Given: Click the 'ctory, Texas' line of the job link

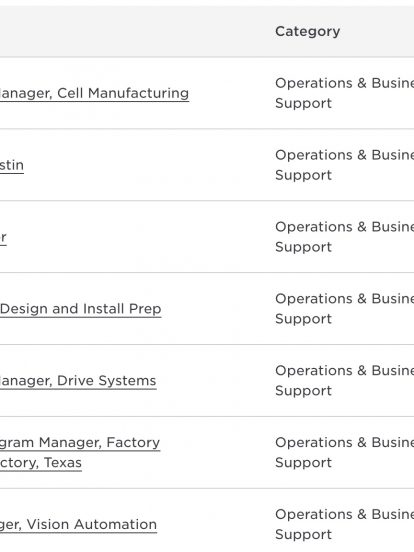Looking at the screenshot, I should pos(41,463).
